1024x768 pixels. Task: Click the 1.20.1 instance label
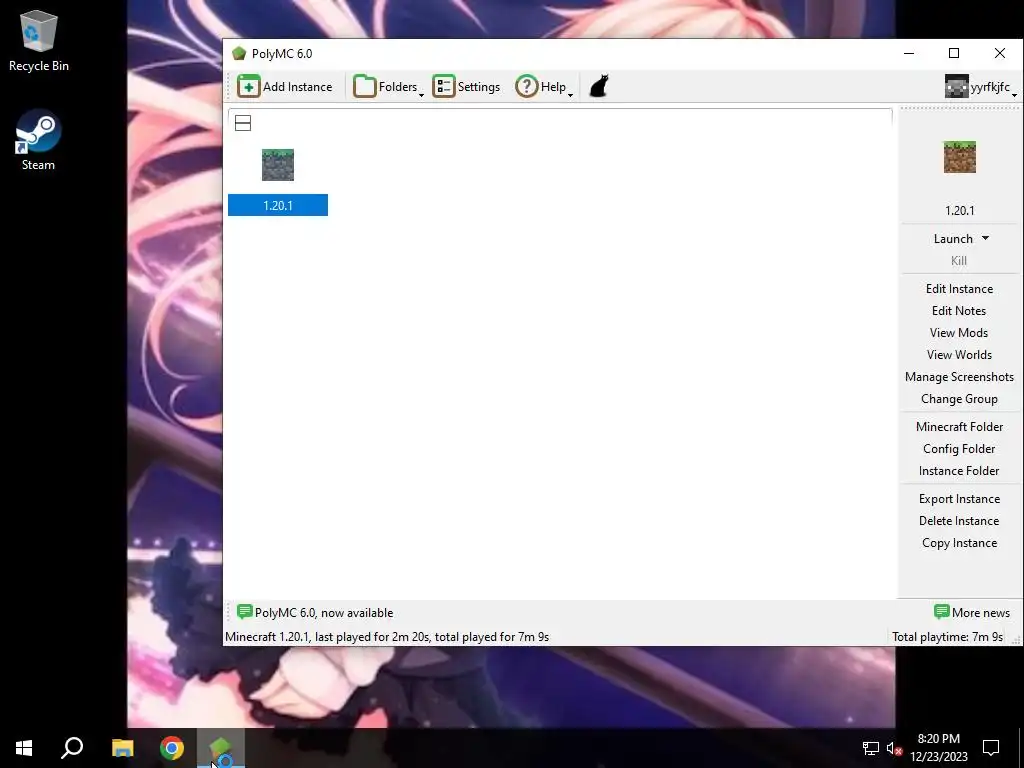pyautogui.click(x=278, y=205)
